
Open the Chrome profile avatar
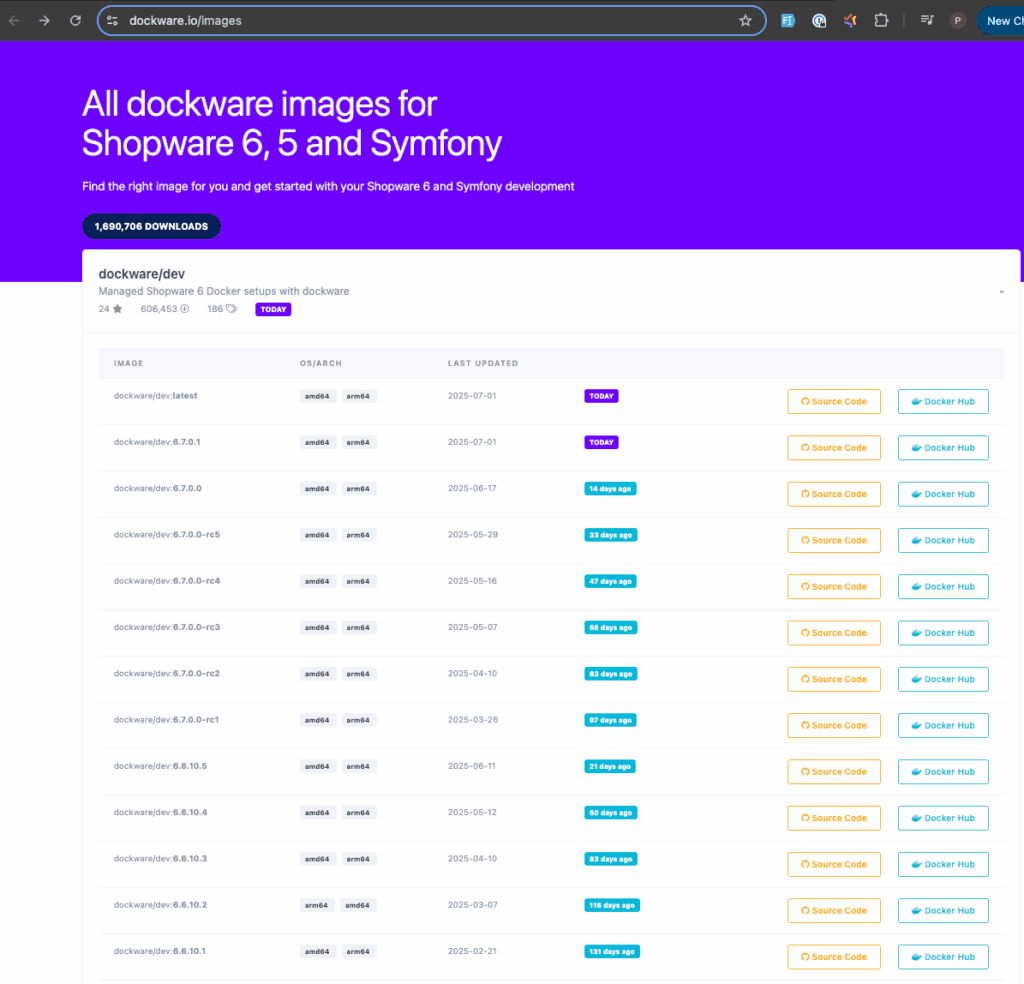958,20
